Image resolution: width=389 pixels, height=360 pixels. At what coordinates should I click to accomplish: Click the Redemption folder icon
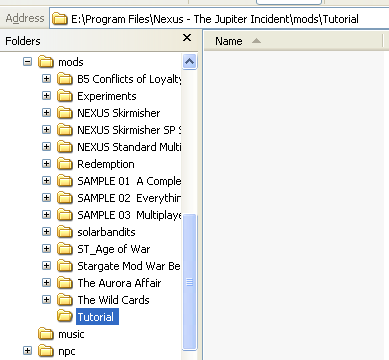pyautogui.click(x=65, y=164)
